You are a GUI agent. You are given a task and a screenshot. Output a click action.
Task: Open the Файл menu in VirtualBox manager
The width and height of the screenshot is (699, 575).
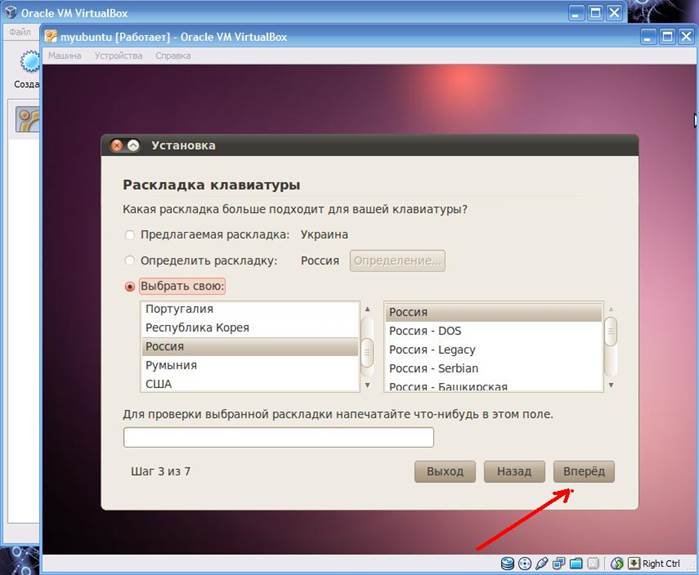coord(20,32)
